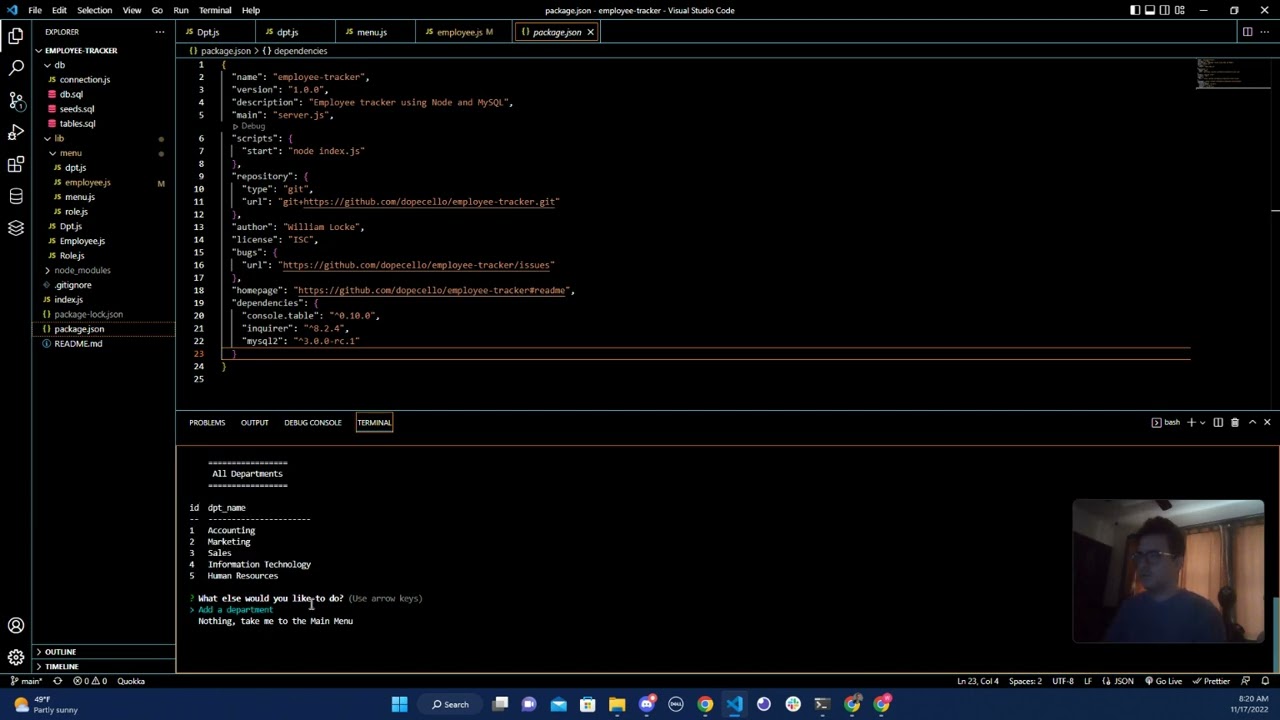Kill the terminal with trash icon
Screen dimensions: 1280x720
1235,422
